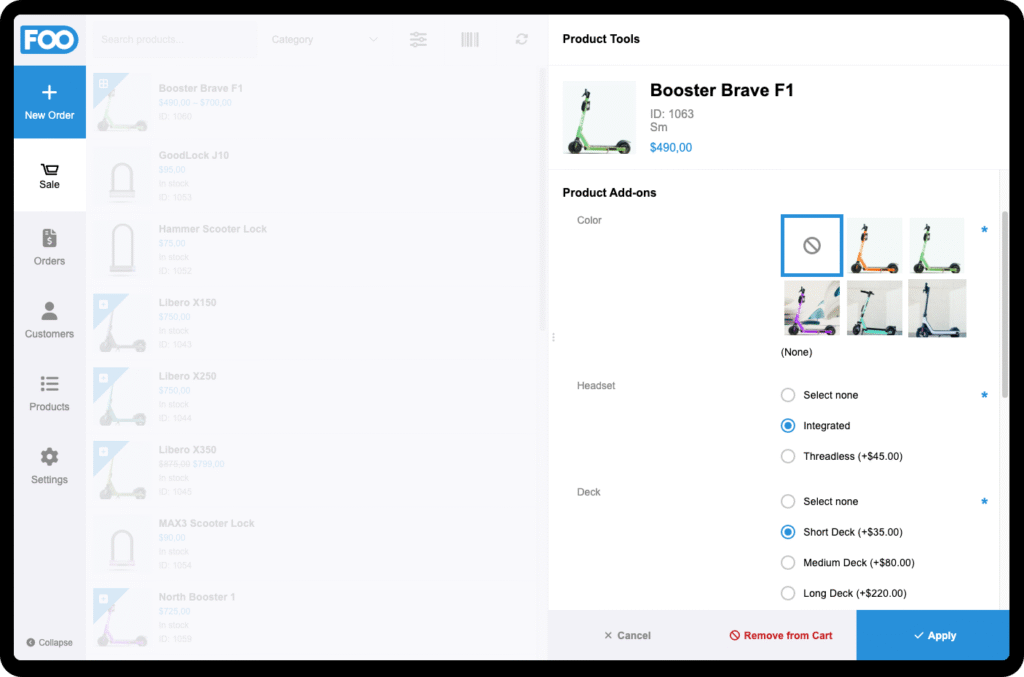
Task: Select the Long Deck radio option
Action: point(788,593)
